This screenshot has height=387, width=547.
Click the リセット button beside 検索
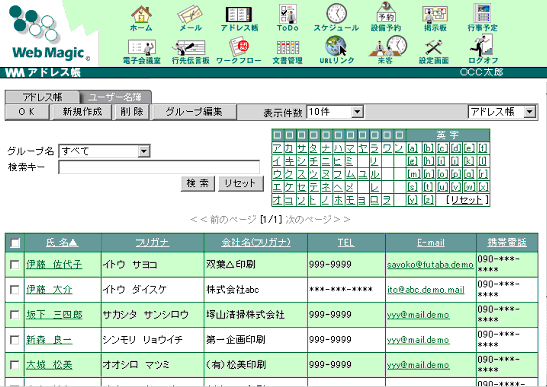pyautogui.click(x=240, y=183)
